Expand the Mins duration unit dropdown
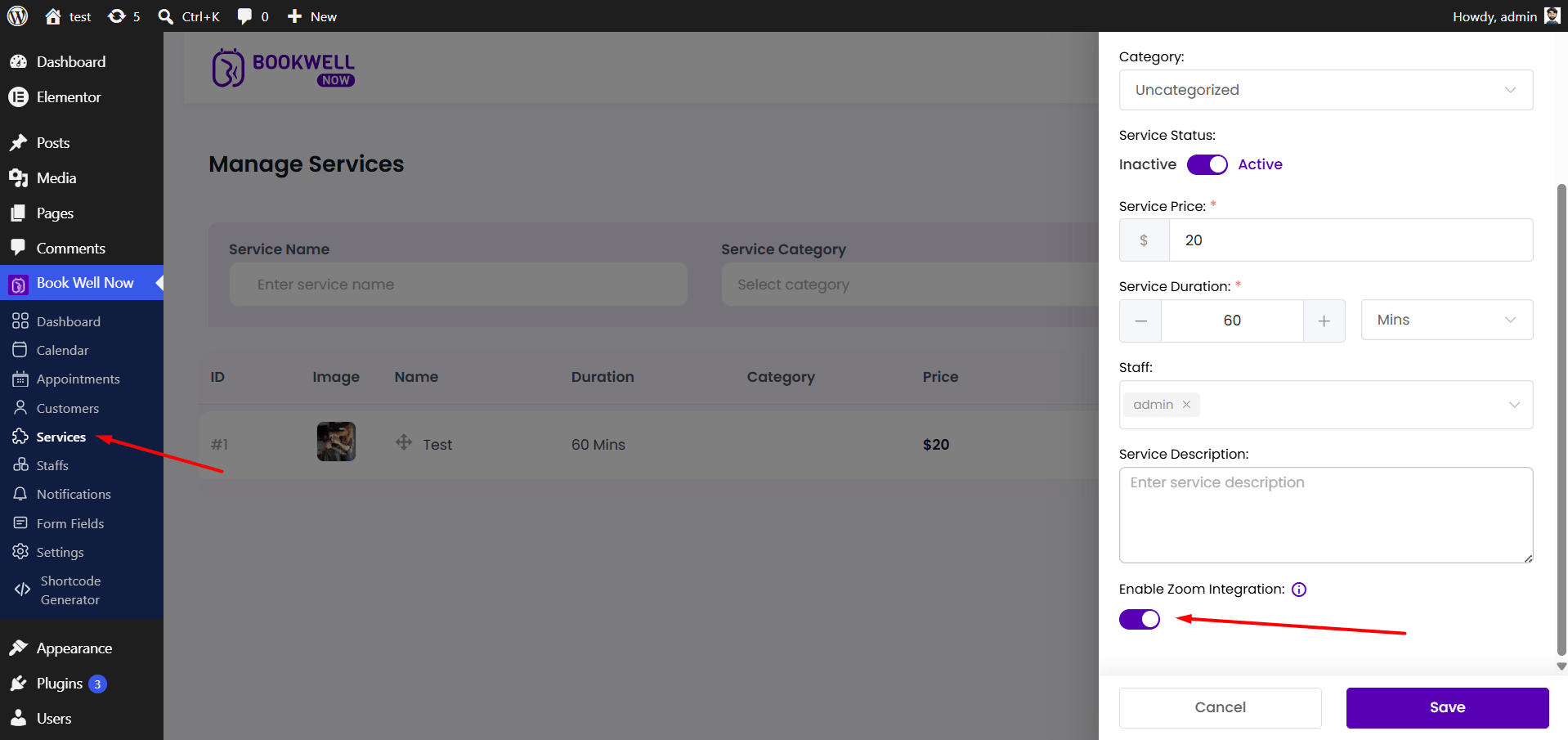This screenshot has width=1568, height=740. [x=1447, y=320]
